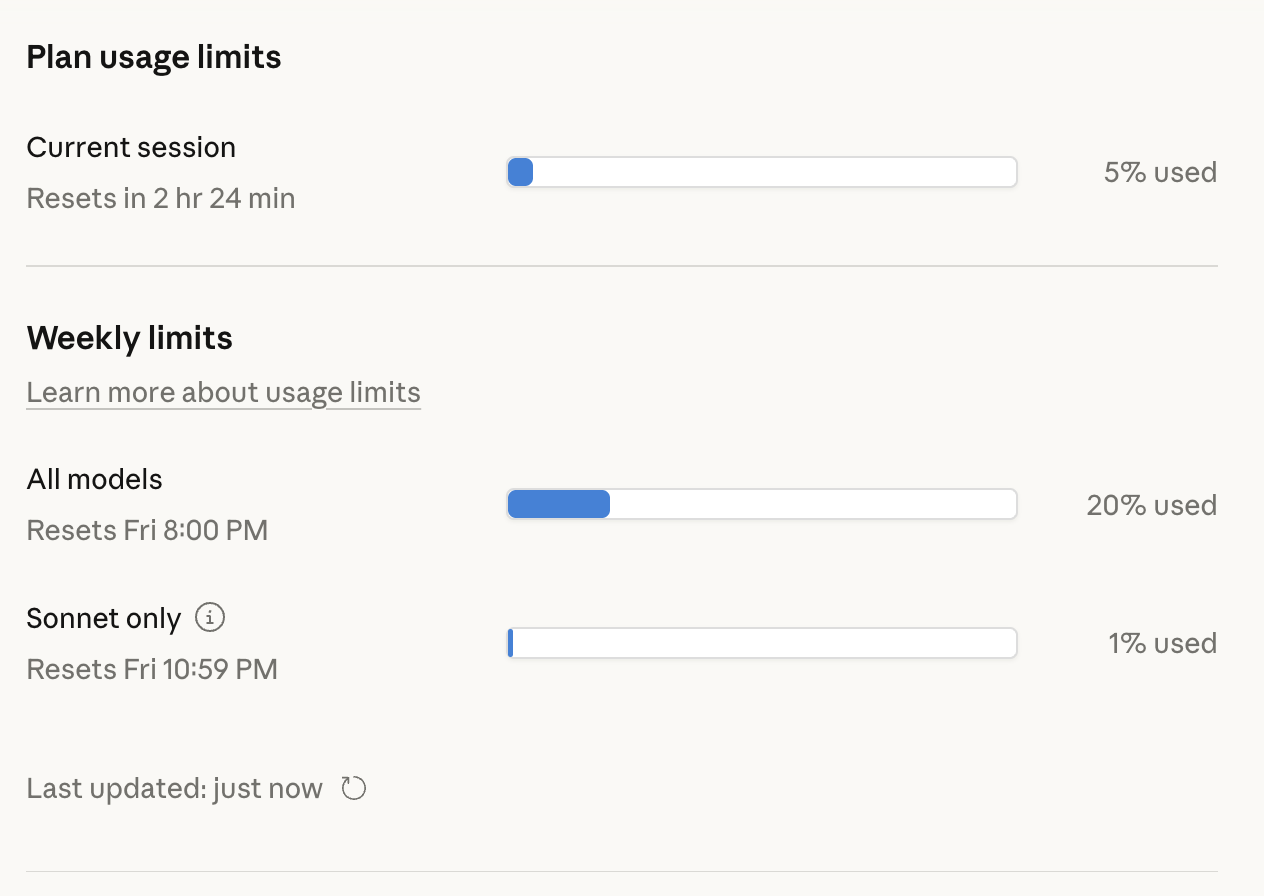
Task: Click the All models label
Action: 95,479
